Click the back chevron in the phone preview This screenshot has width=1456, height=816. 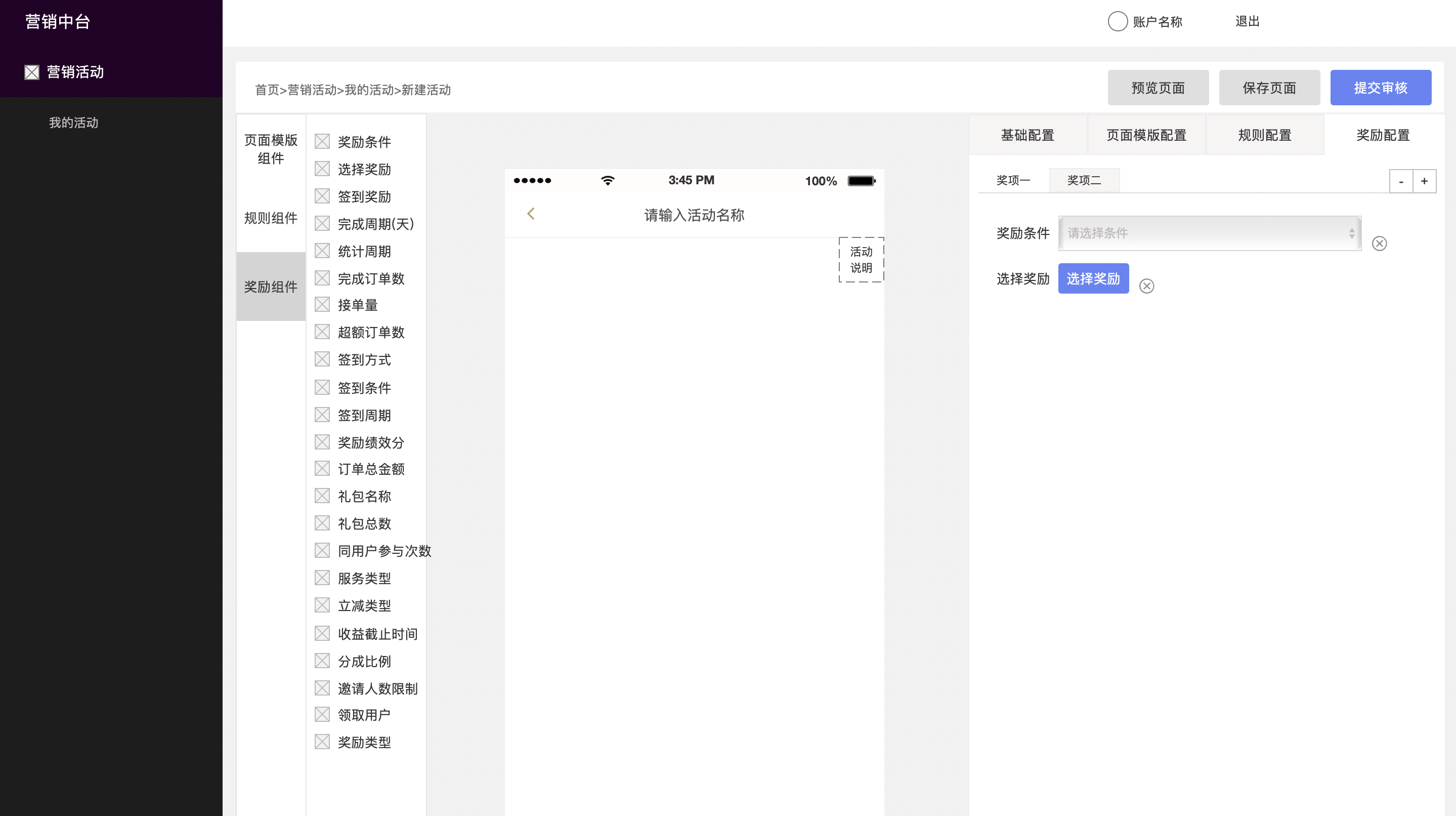(x=531, y=214)
